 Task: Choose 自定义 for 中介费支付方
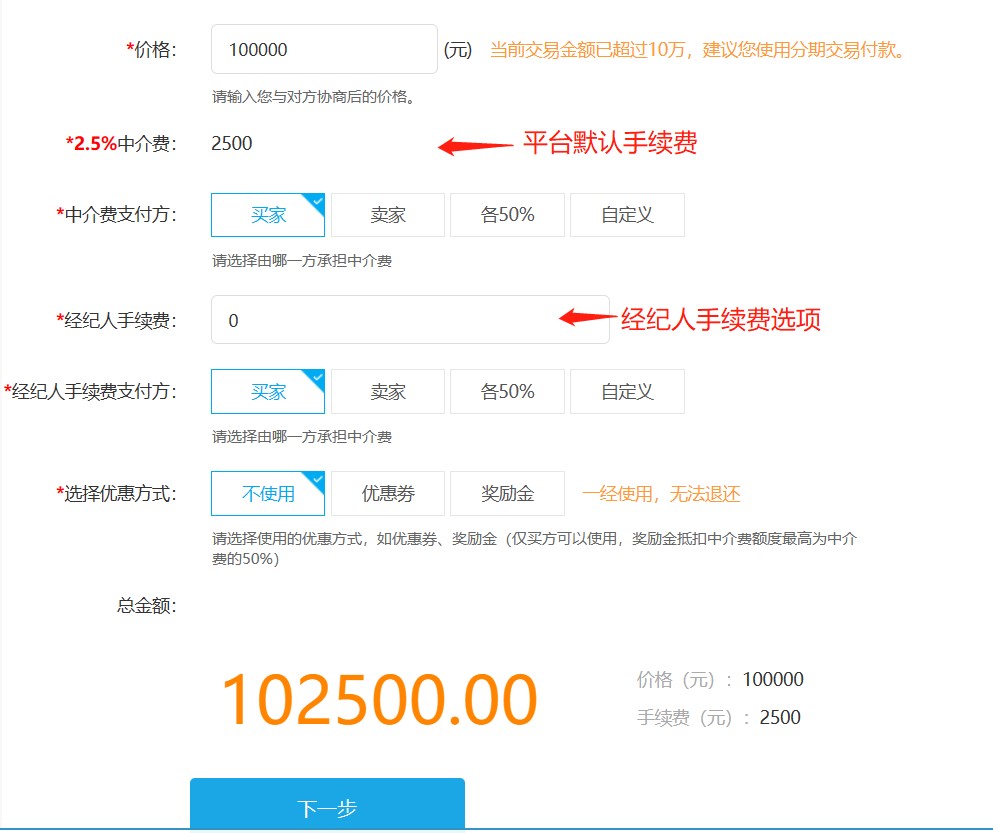pyautogui.click(x=627, y=215)
